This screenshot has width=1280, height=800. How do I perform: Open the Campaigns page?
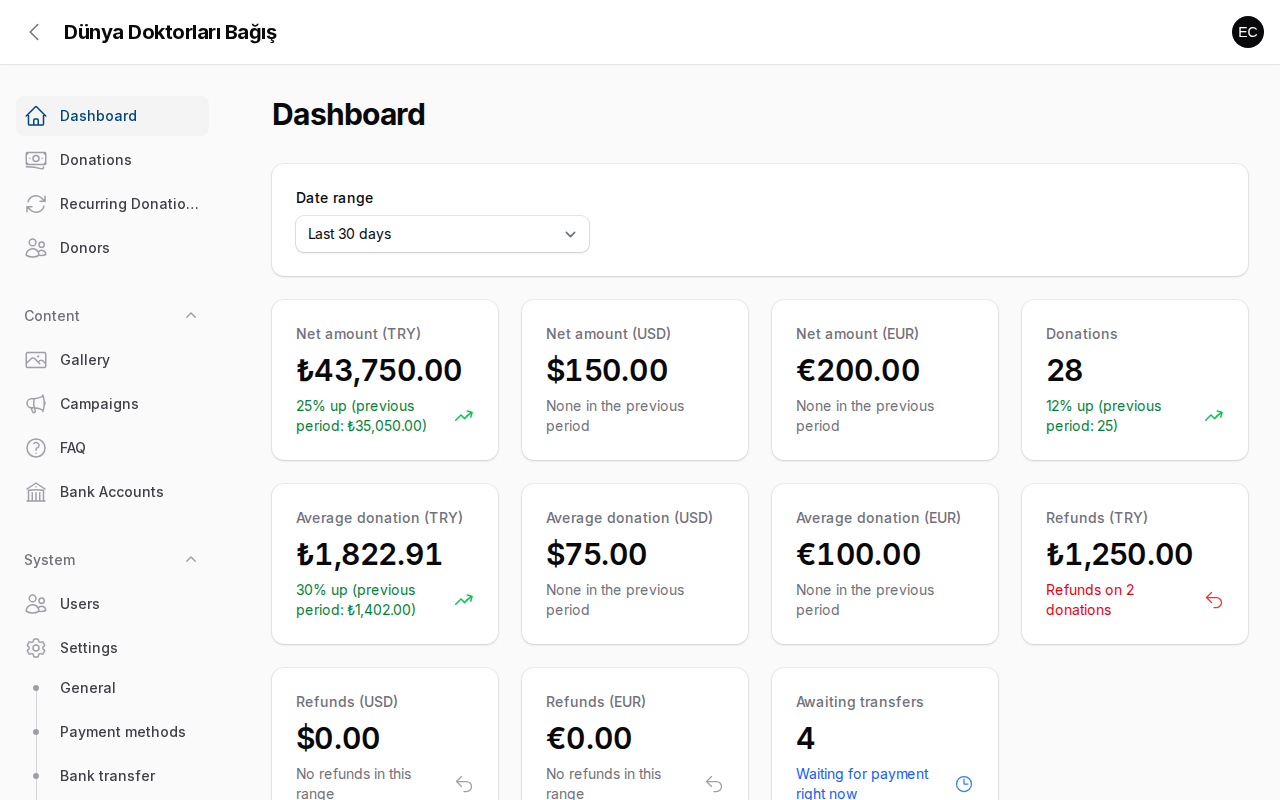pos(112,404)
